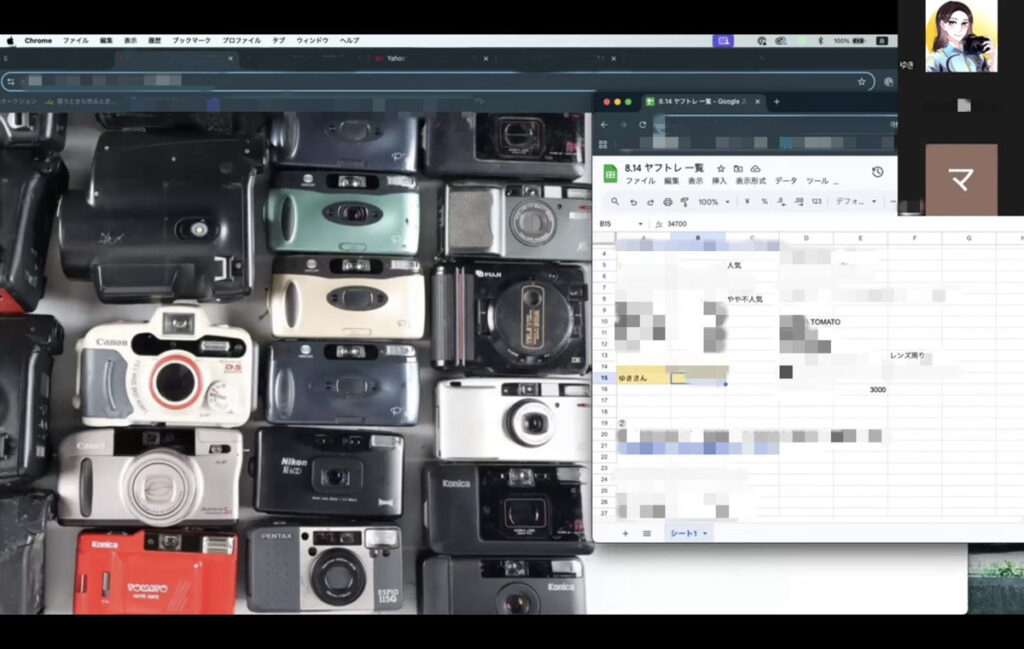Click the print icon in Sheets toolbar
This screenshot has height=649, width=1024.
point(668,202)
